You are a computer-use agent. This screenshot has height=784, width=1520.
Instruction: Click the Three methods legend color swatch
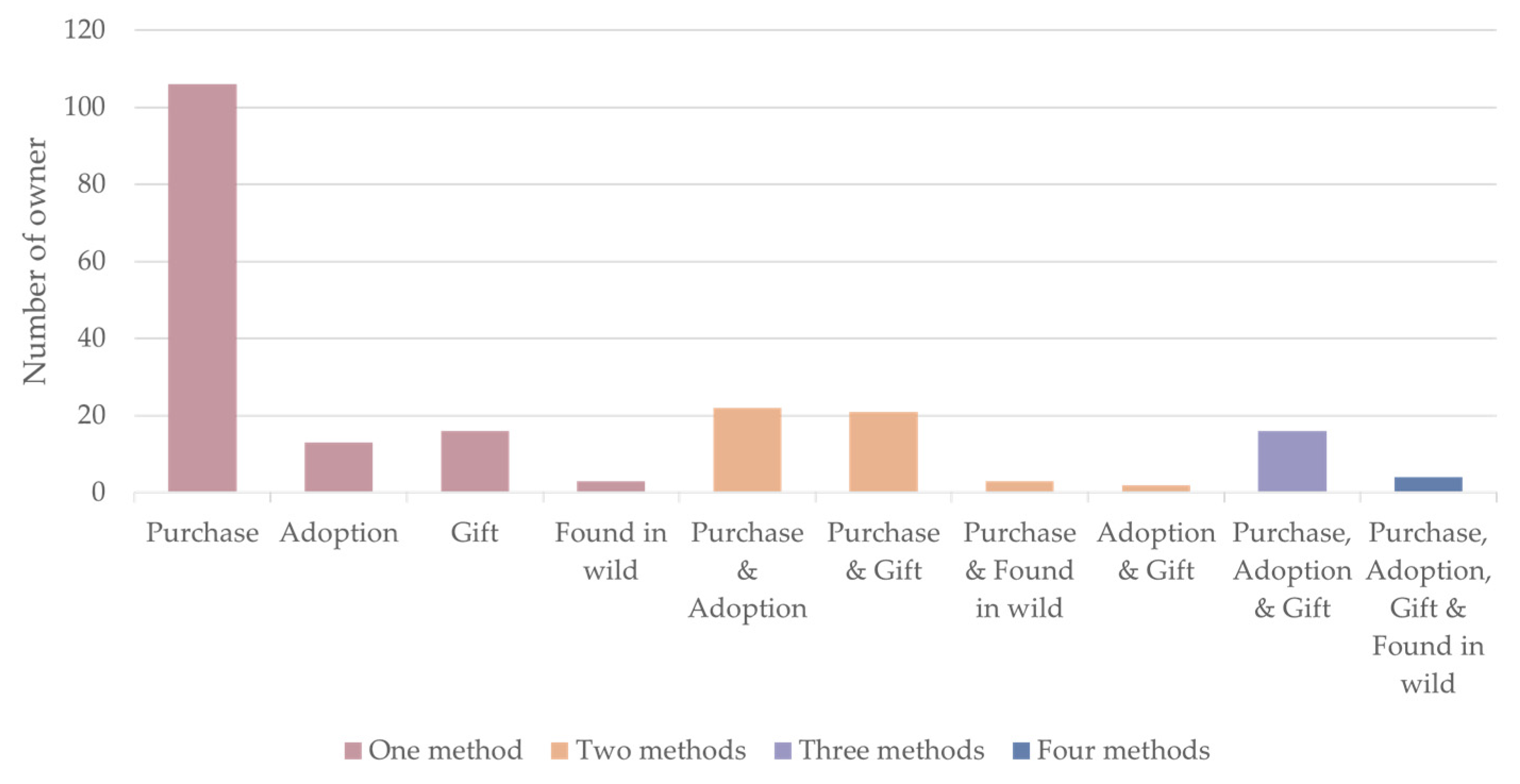point(783,751)
